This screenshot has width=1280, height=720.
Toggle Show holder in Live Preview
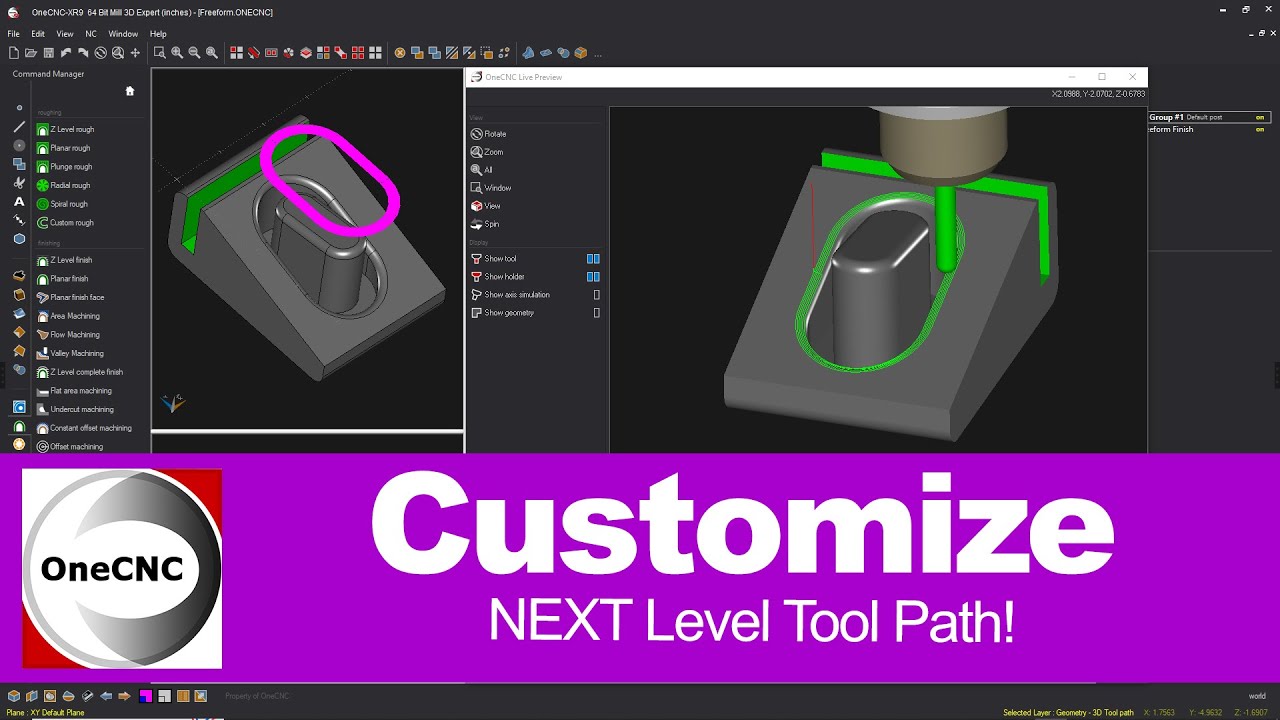pyautogui.click(x=593, y=277)
